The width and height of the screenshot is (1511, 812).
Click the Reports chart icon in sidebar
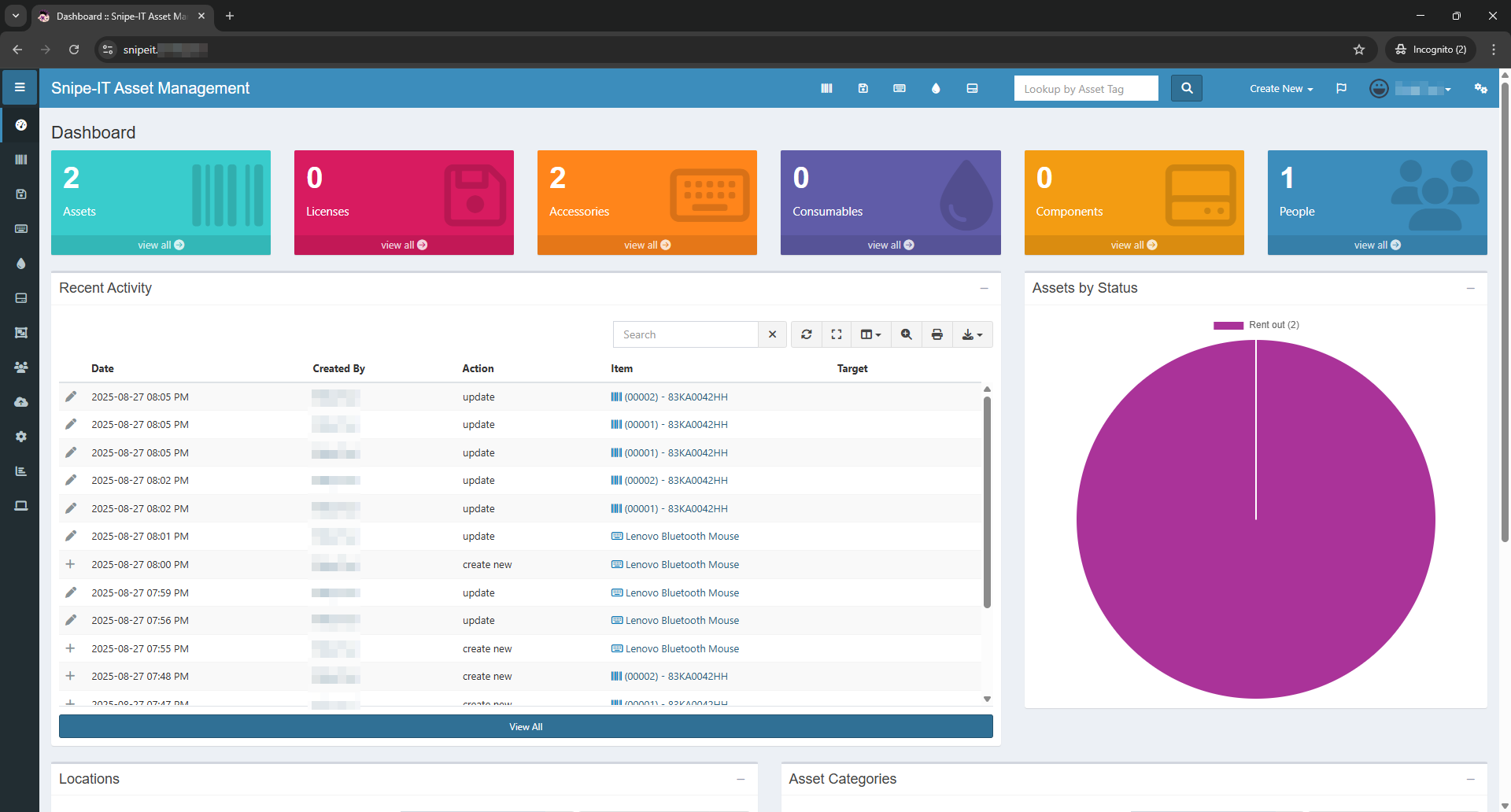(21, 471)
